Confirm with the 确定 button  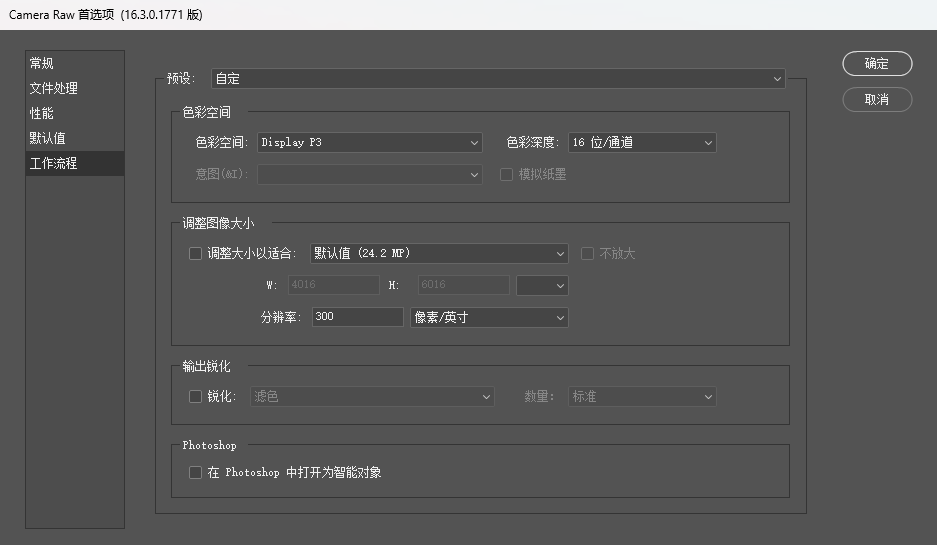click(877, 63)
